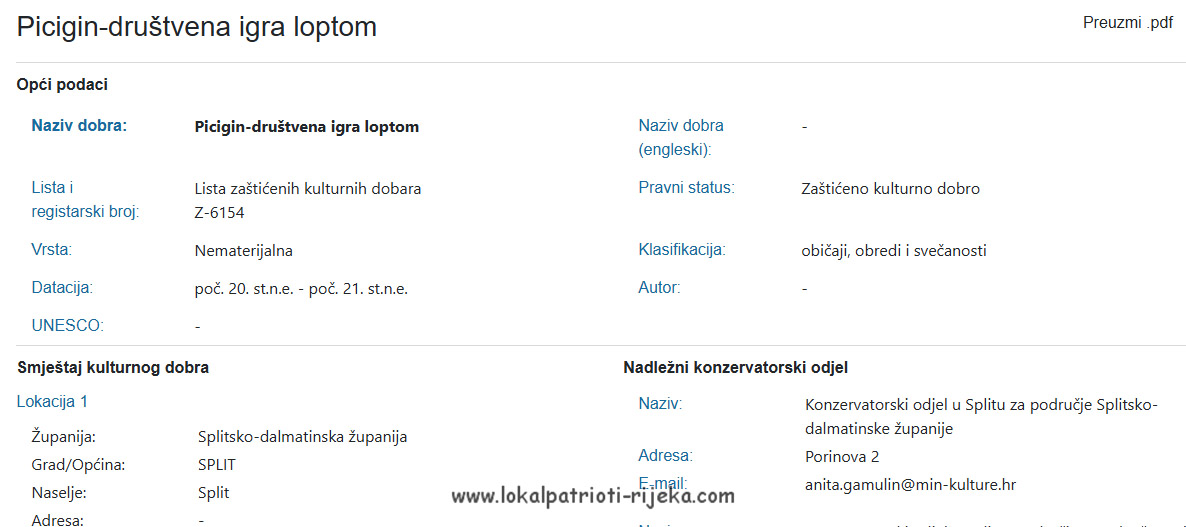Image resolution: width=1186 pixels, height=527 pixels.
Task: Select the Nematerijalna type value
Action: 243,250
